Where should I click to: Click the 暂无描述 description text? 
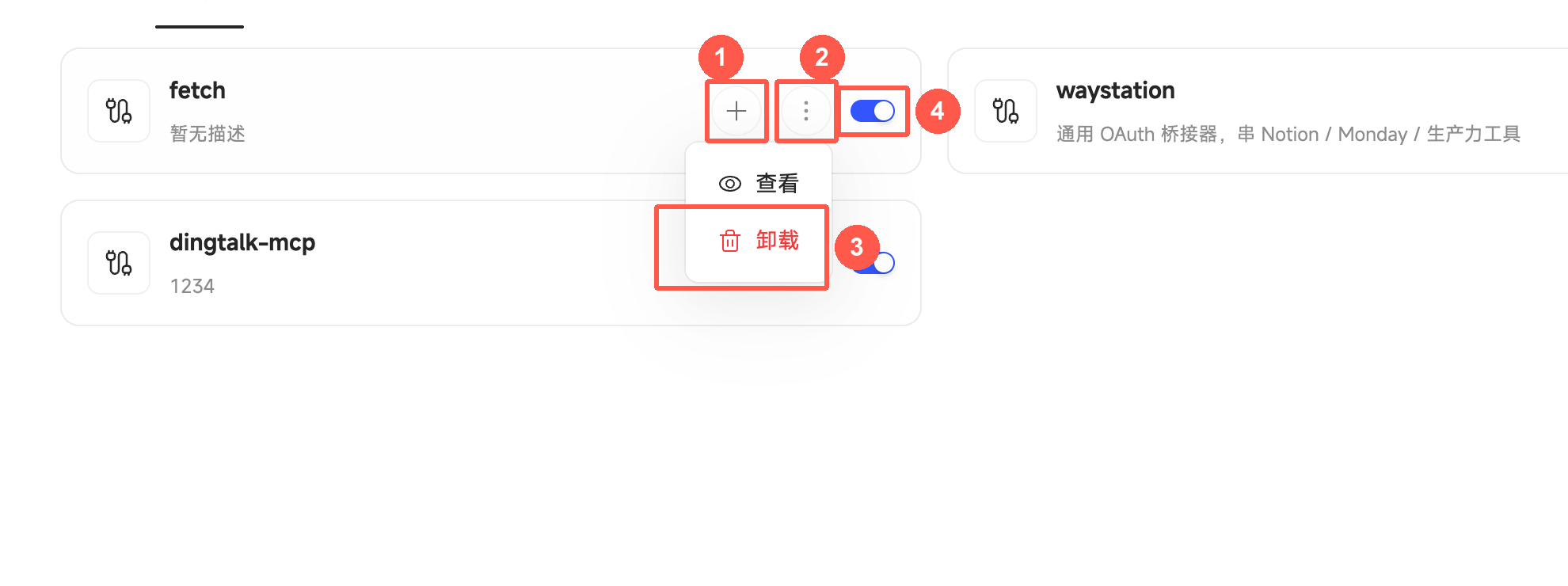(x=207, y=134)
